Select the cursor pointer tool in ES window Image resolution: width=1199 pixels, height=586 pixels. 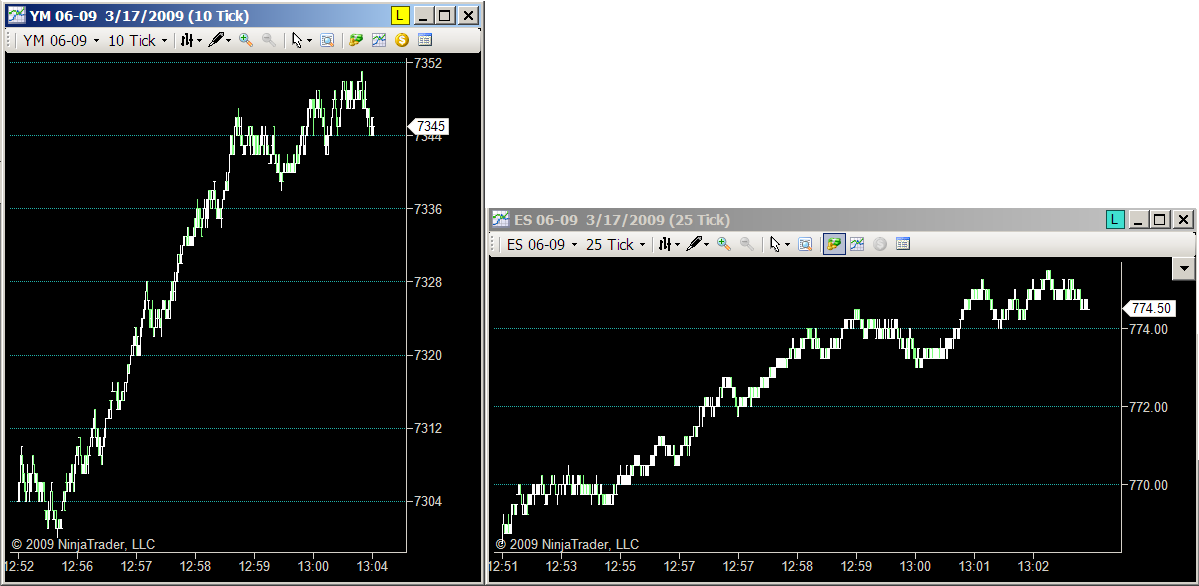(775, 244)
